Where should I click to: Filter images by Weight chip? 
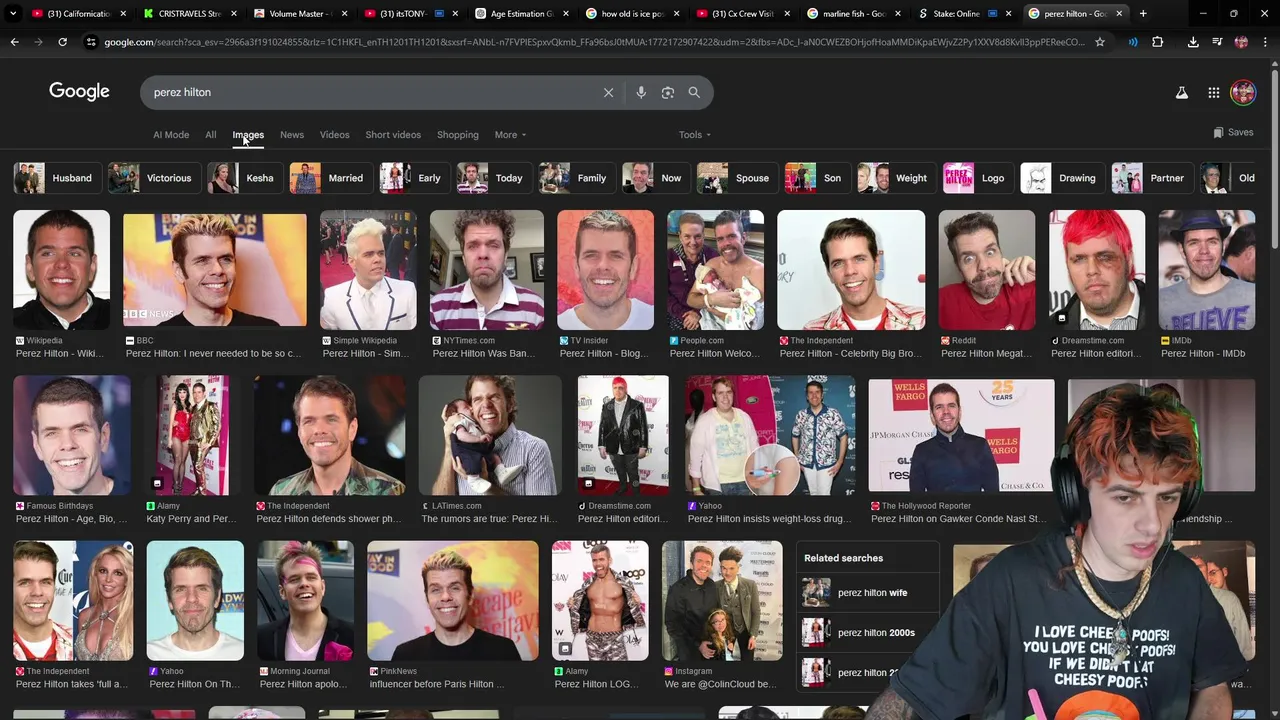895,178
